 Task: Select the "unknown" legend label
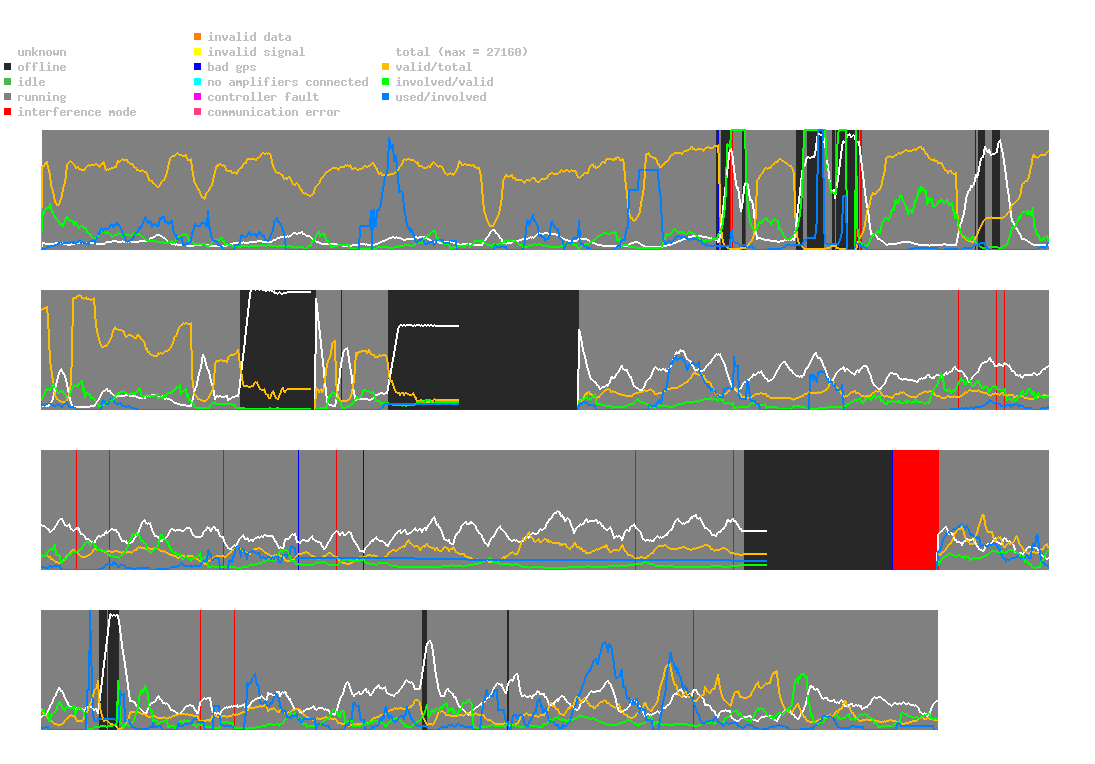click(x=42, y=52)
